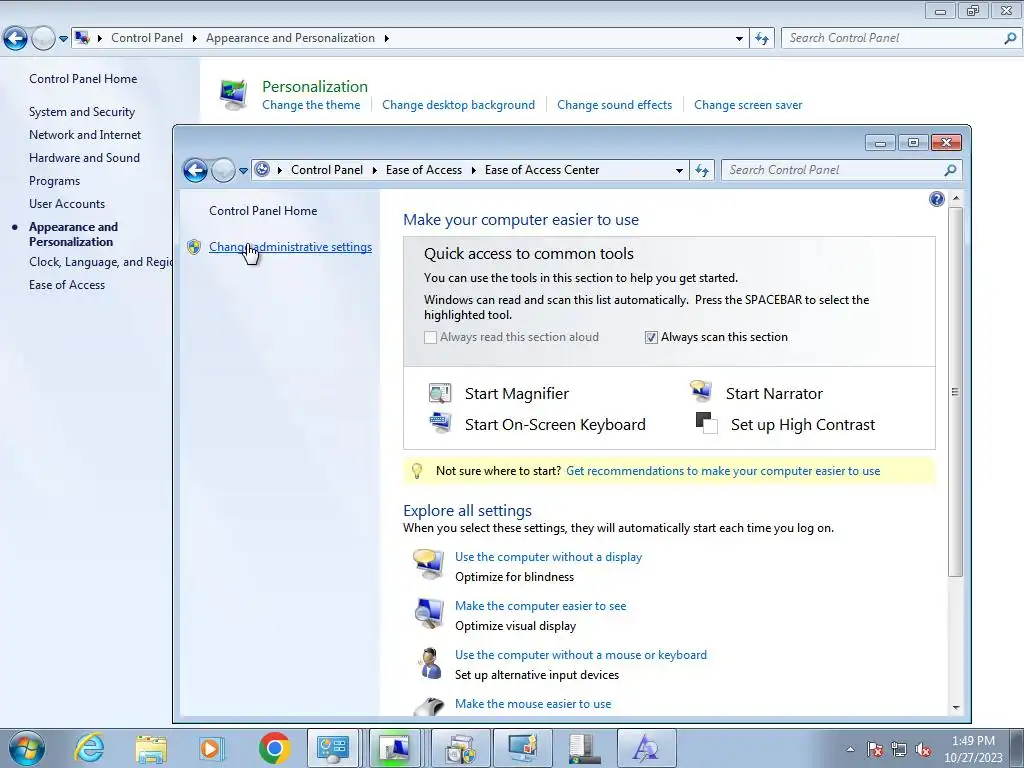Click the muted volume tray icon
Image resolution: width=1024 pixels, height=768 pixels.
923,749
